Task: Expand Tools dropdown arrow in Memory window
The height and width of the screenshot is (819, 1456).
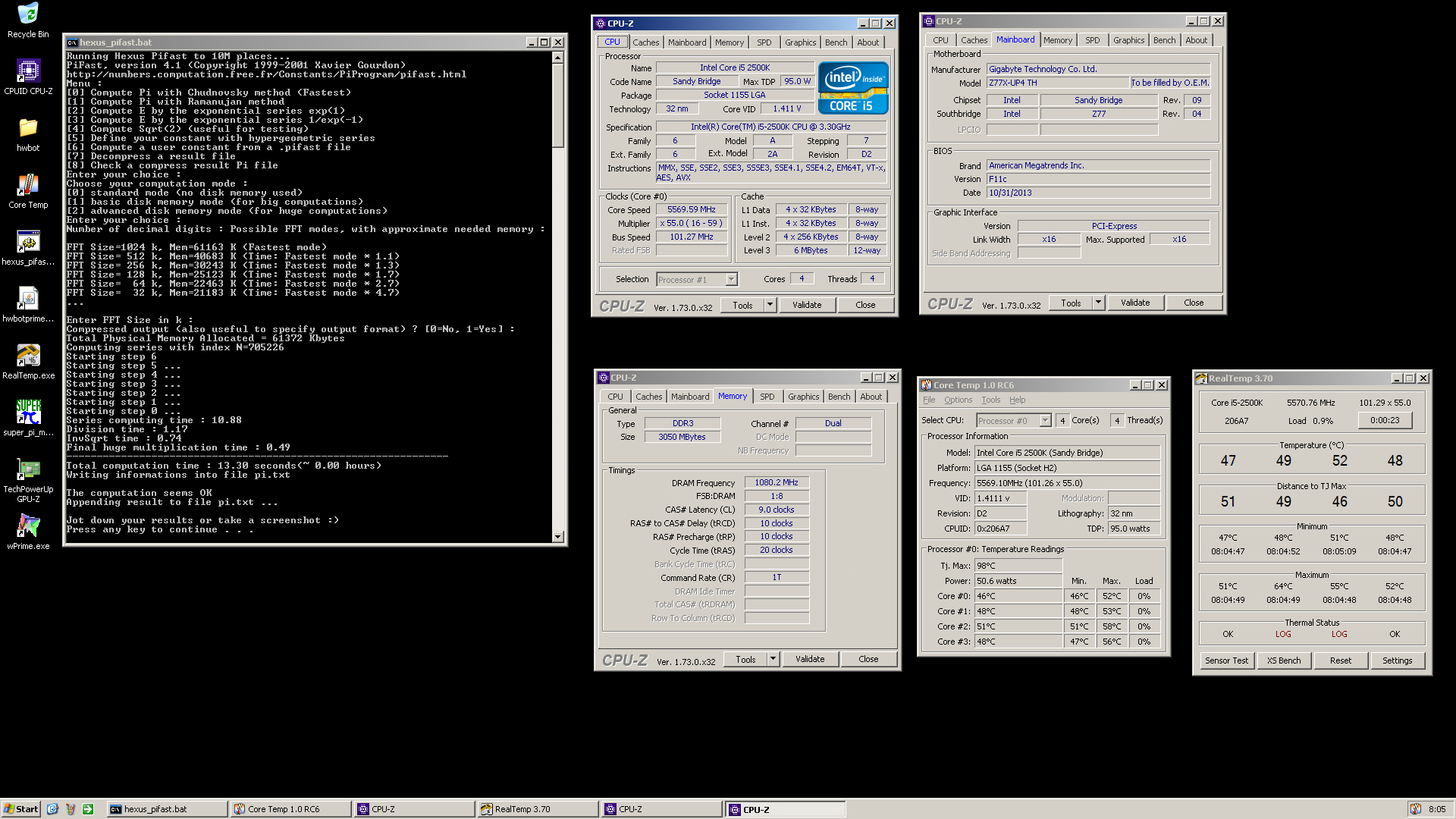Action: pos(773,659)
